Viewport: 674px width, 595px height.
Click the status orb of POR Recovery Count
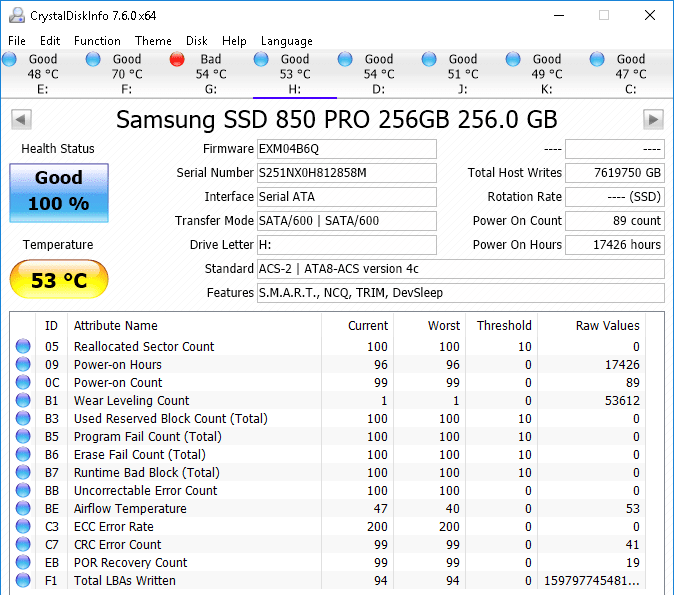pos(23,562)
